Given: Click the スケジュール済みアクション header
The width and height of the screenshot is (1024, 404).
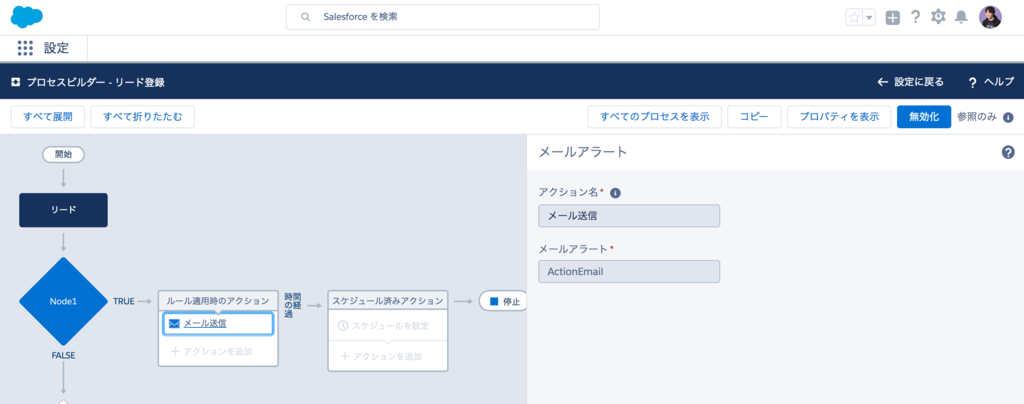Looking at the screenshot, I should [388, 301].
